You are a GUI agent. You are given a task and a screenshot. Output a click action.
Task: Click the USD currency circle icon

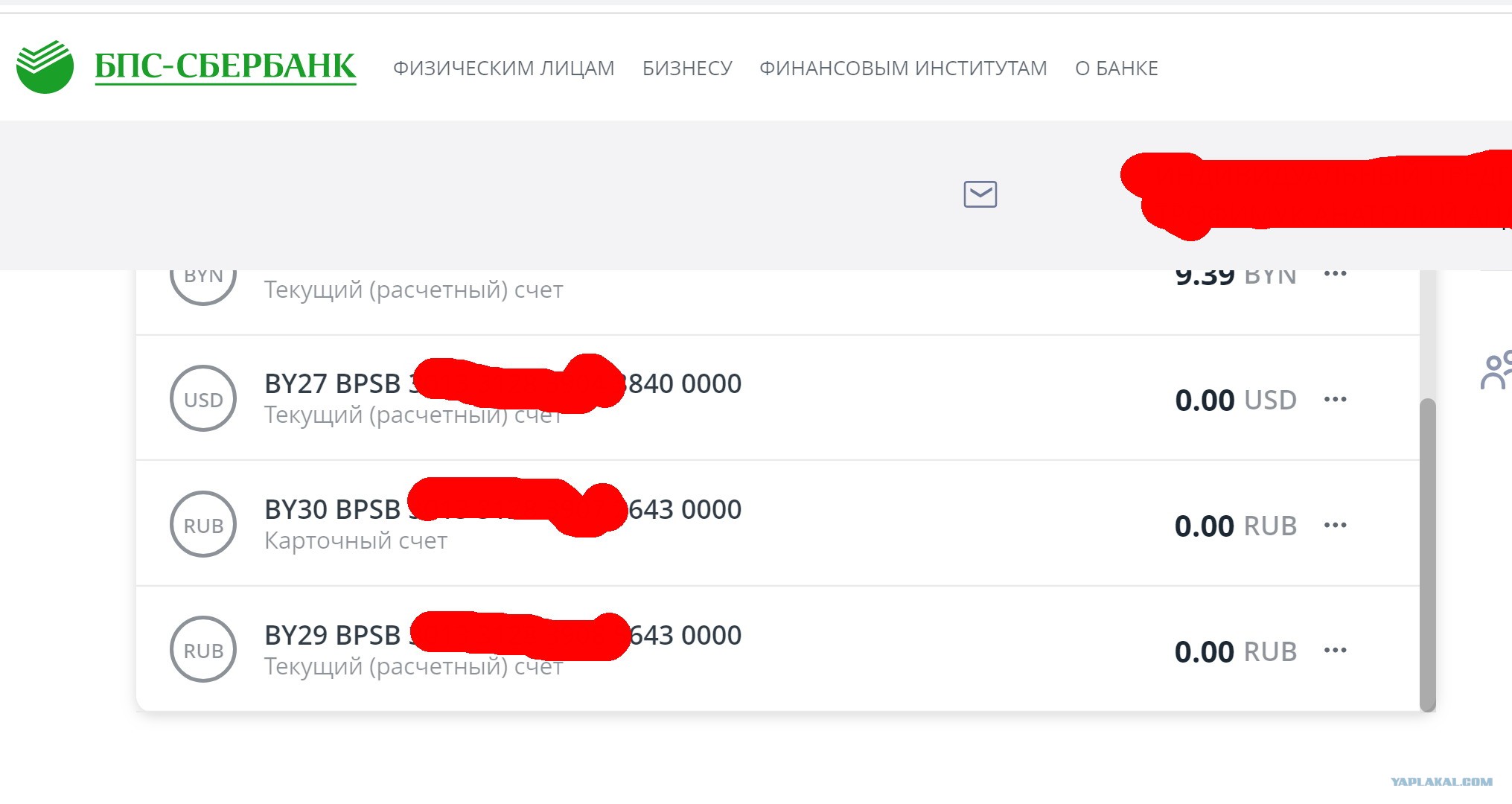tap(203, 398)
